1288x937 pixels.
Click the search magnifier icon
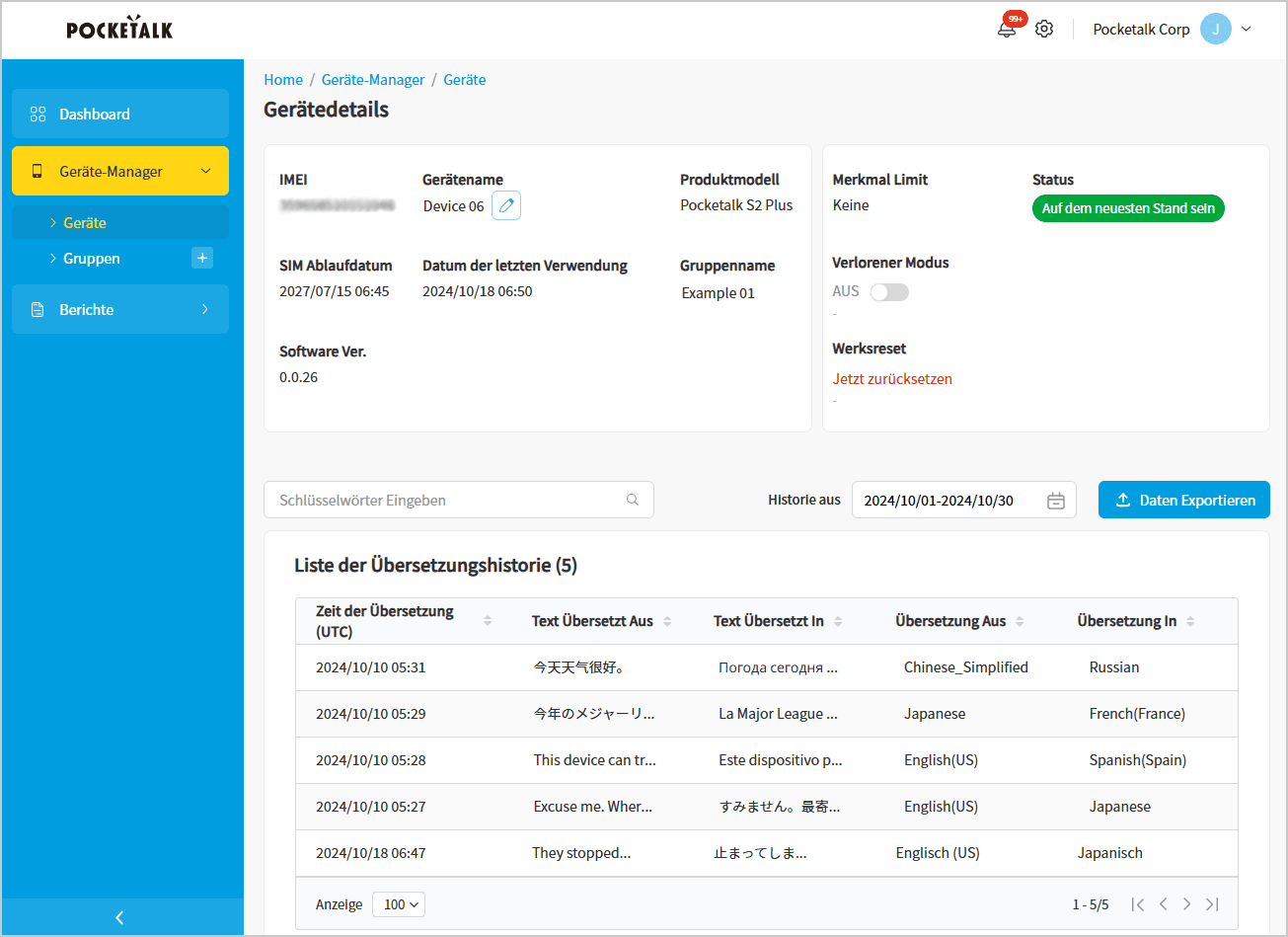(x=633, y=500)
